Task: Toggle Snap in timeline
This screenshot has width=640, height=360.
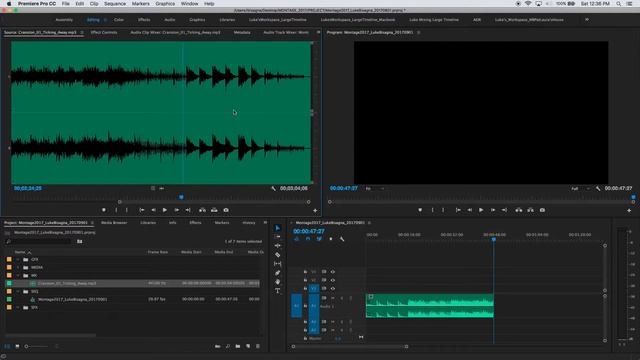Action: (x=308, y=239)
